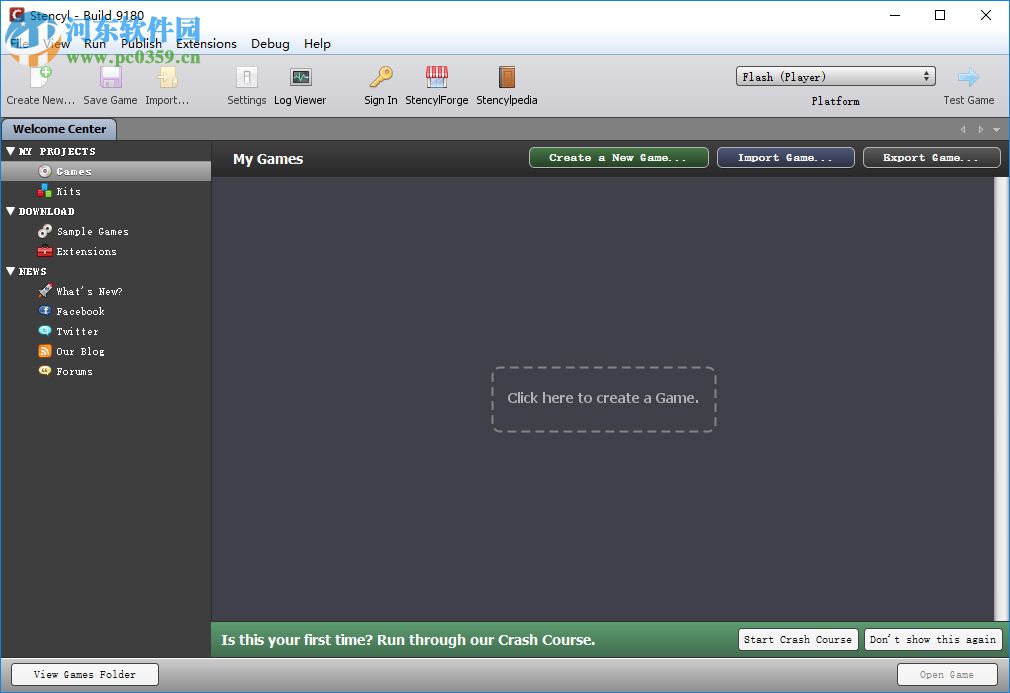Screen dimensions: 1010x693
Task: Open the View menu
Action: [x=57, y=44]
